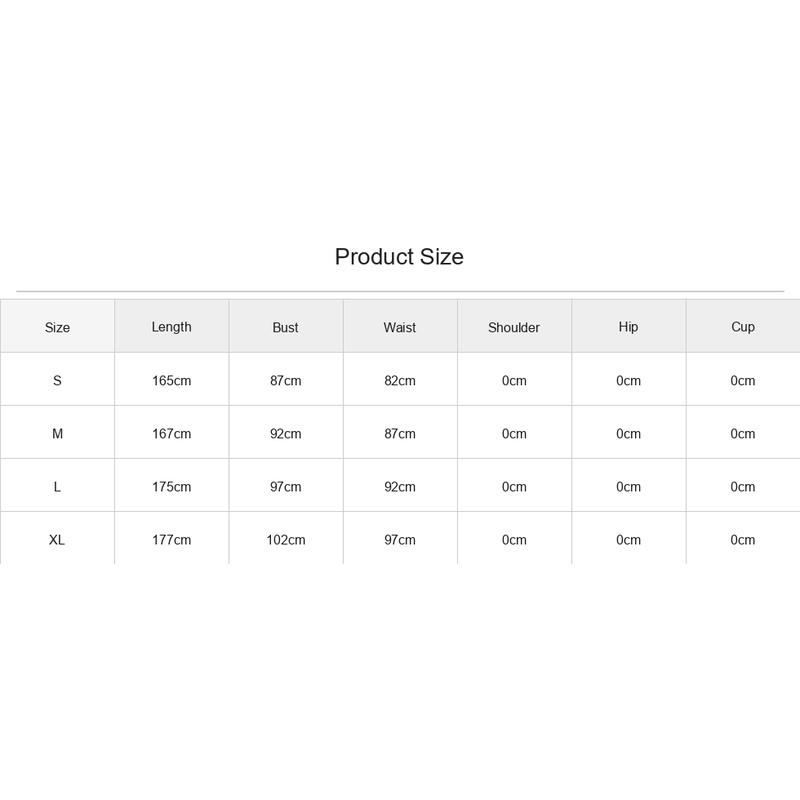Click the Shoulder column header
800x800 pixels.
click(514, 327)
